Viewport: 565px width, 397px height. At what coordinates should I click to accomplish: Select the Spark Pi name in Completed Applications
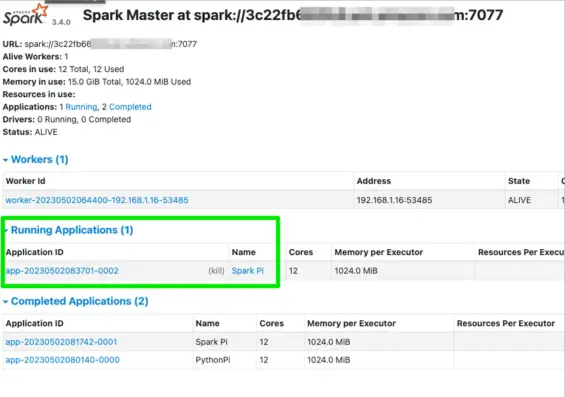coord(211,342)
